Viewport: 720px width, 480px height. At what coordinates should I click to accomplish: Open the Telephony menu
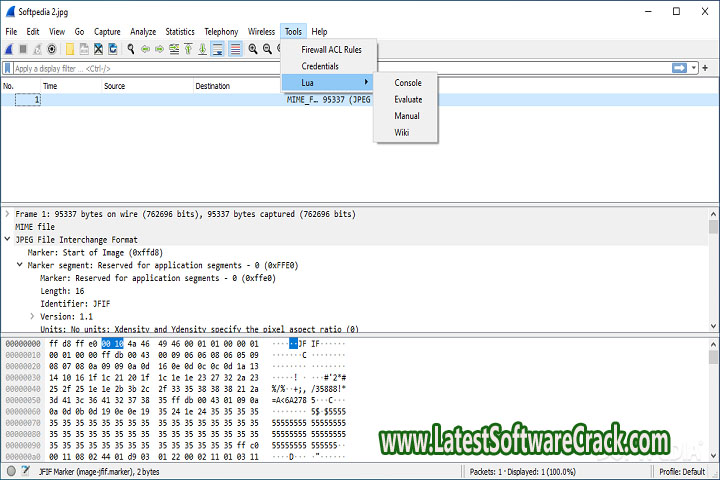coord(221,32)
